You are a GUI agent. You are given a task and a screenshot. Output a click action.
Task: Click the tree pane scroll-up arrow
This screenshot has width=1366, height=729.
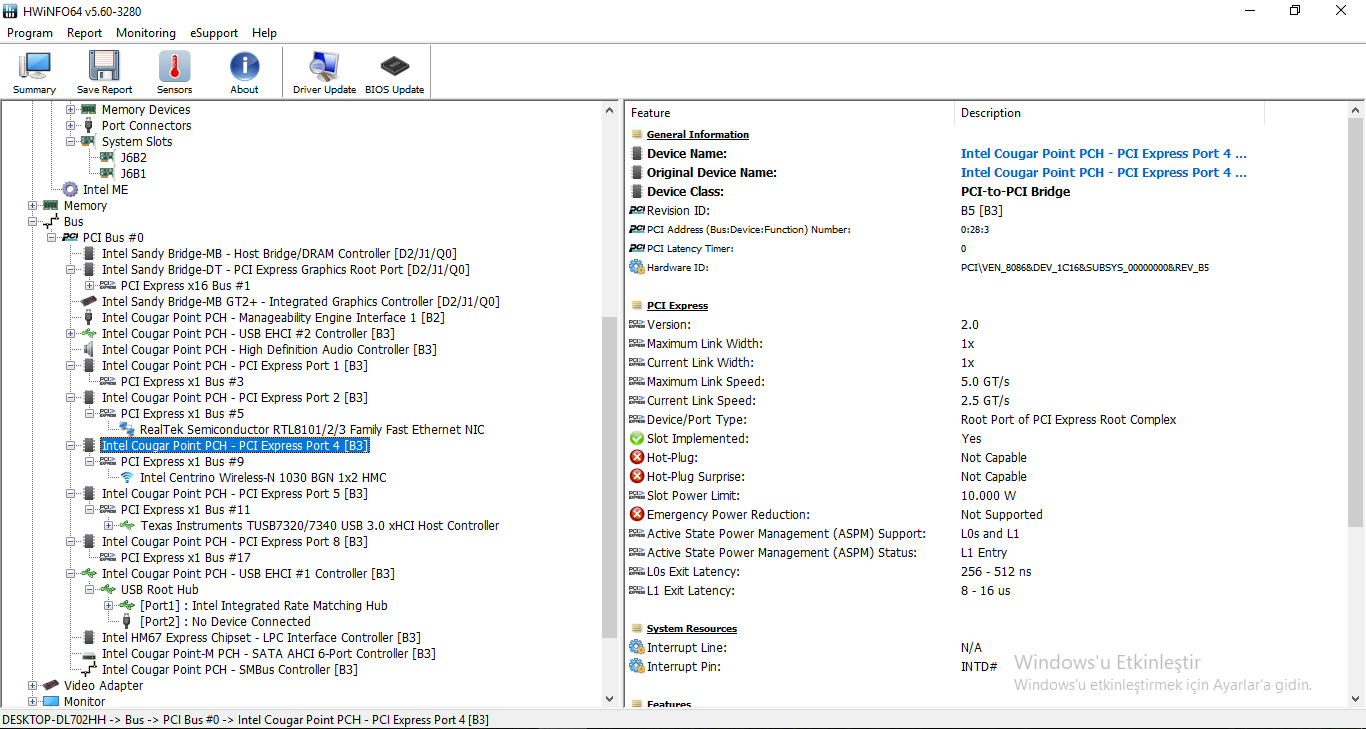click(611, 109)
